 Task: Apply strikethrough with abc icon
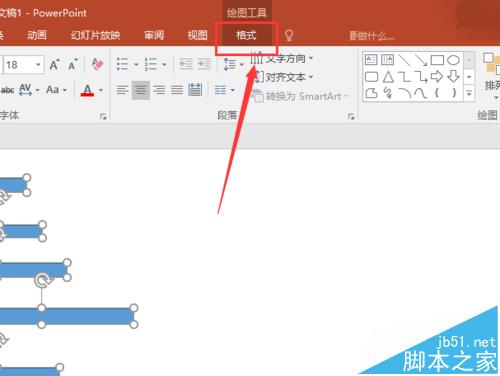(7, 90)
